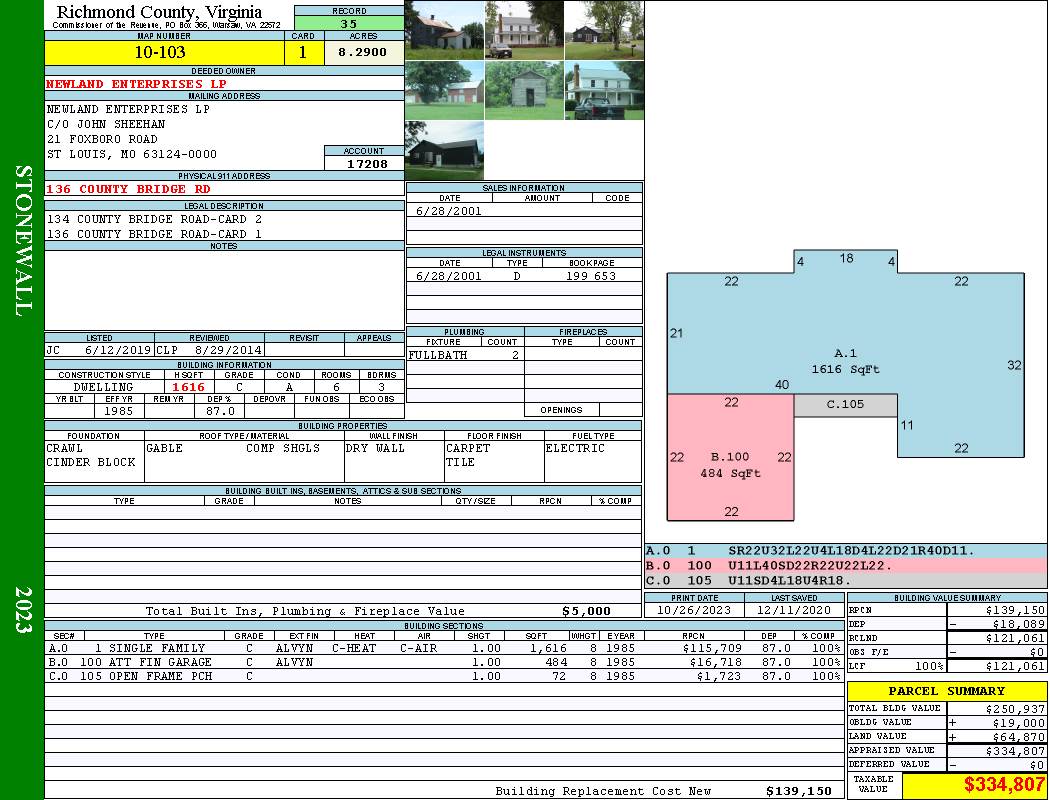Click effective year 1985 in building information
The width and height of the screenshot is (1050, 800).
point(119,411)
